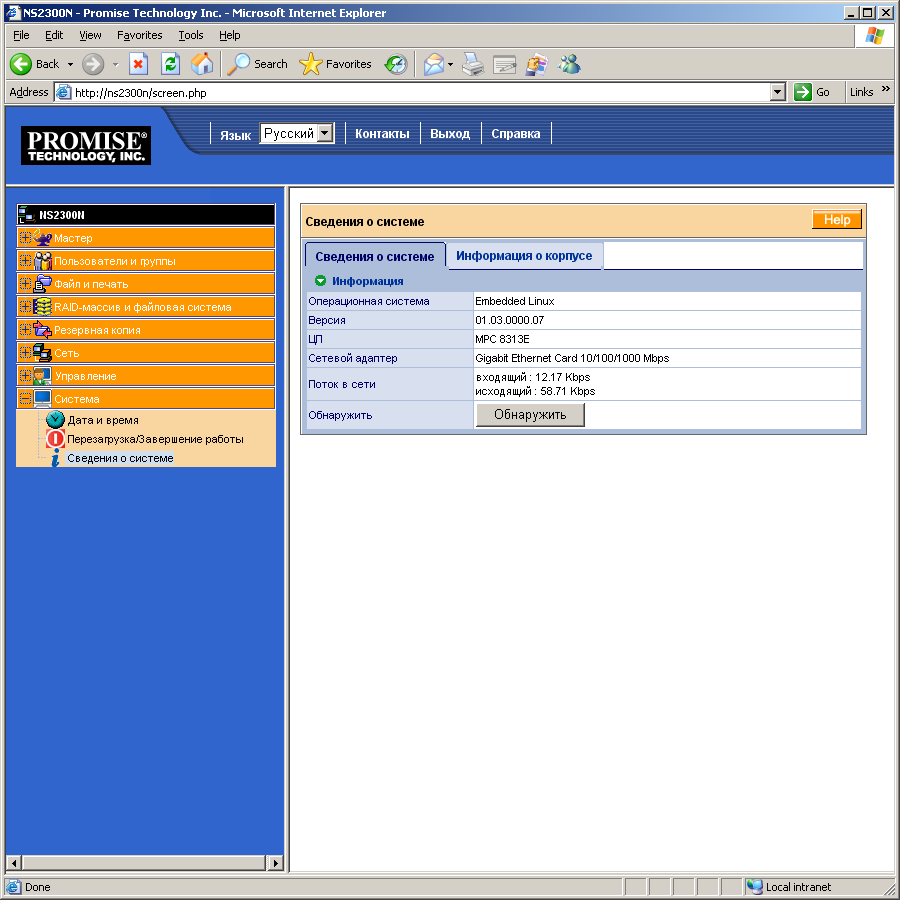Image resolution: width=900 pixels, height=900 pixels.
Task: Expand the Пользователи и группы node
Action: coord(25,261)
